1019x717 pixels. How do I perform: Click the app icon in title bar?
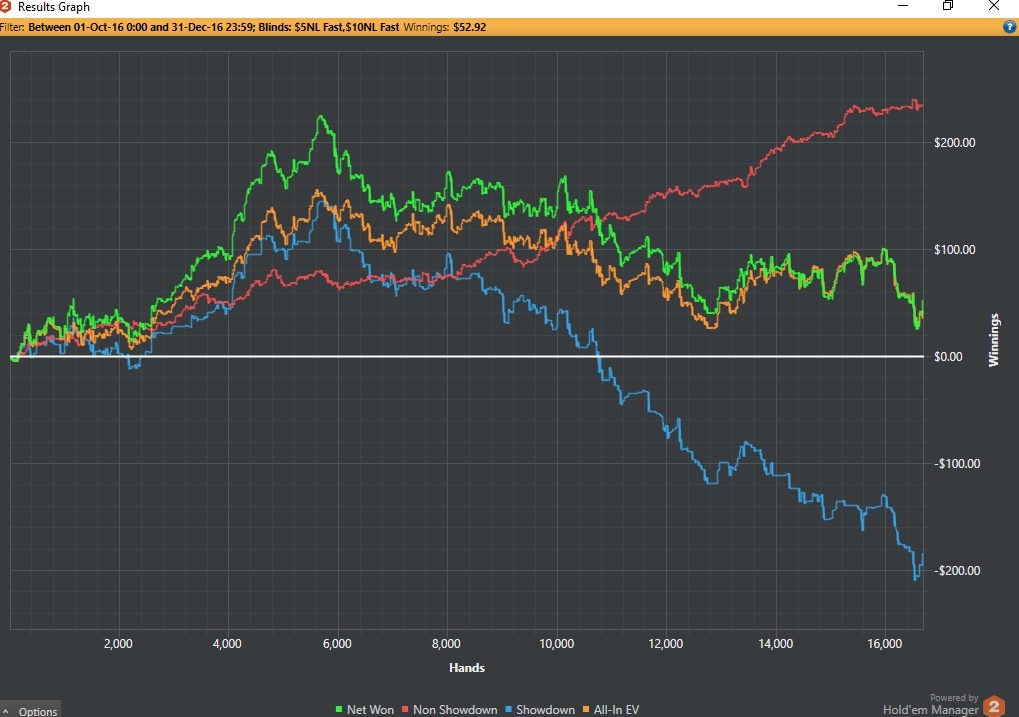click(x=6, y=7)
